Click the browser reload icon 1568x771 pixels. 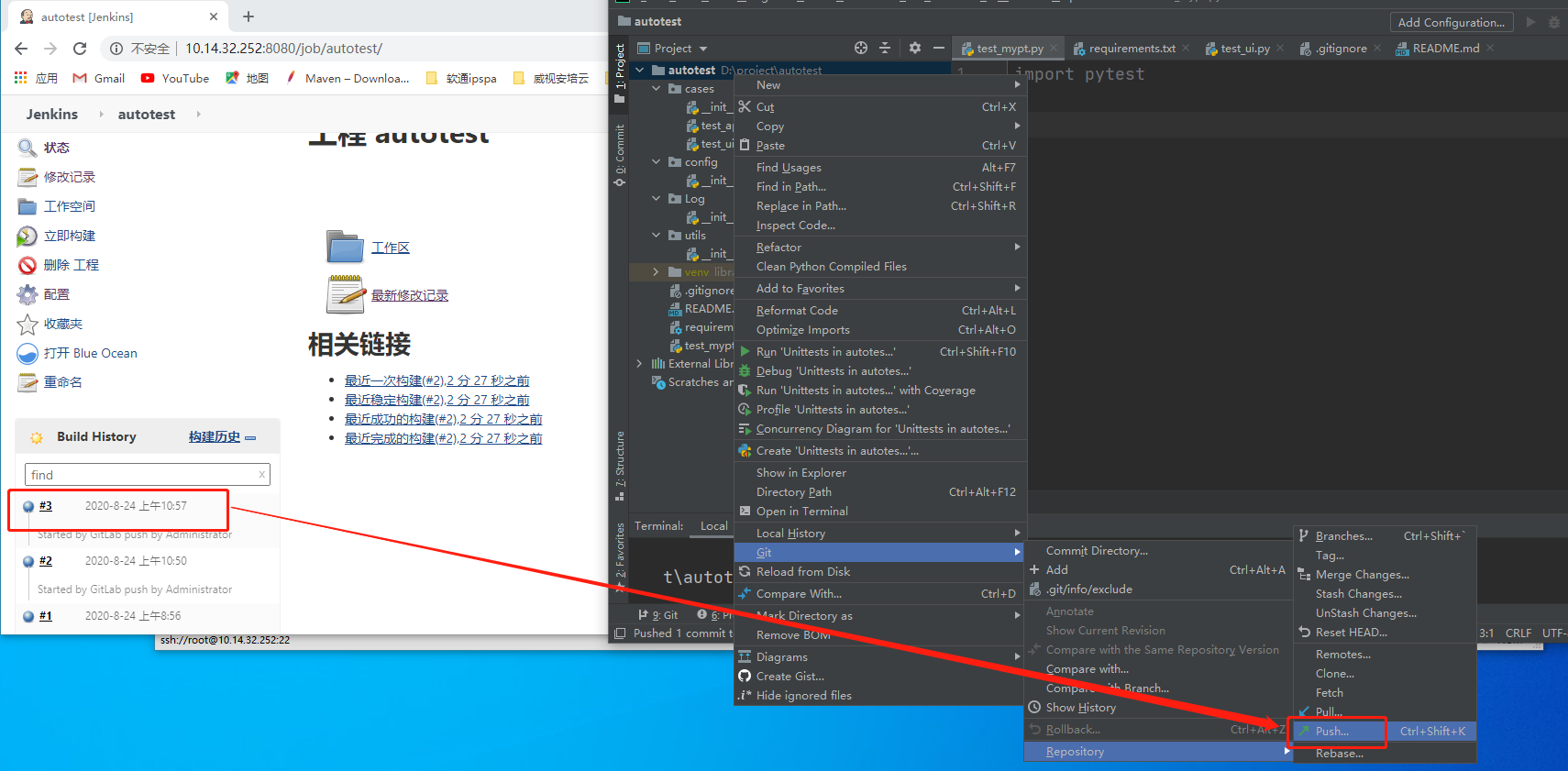pyautogui.click(x=80, y=49)
